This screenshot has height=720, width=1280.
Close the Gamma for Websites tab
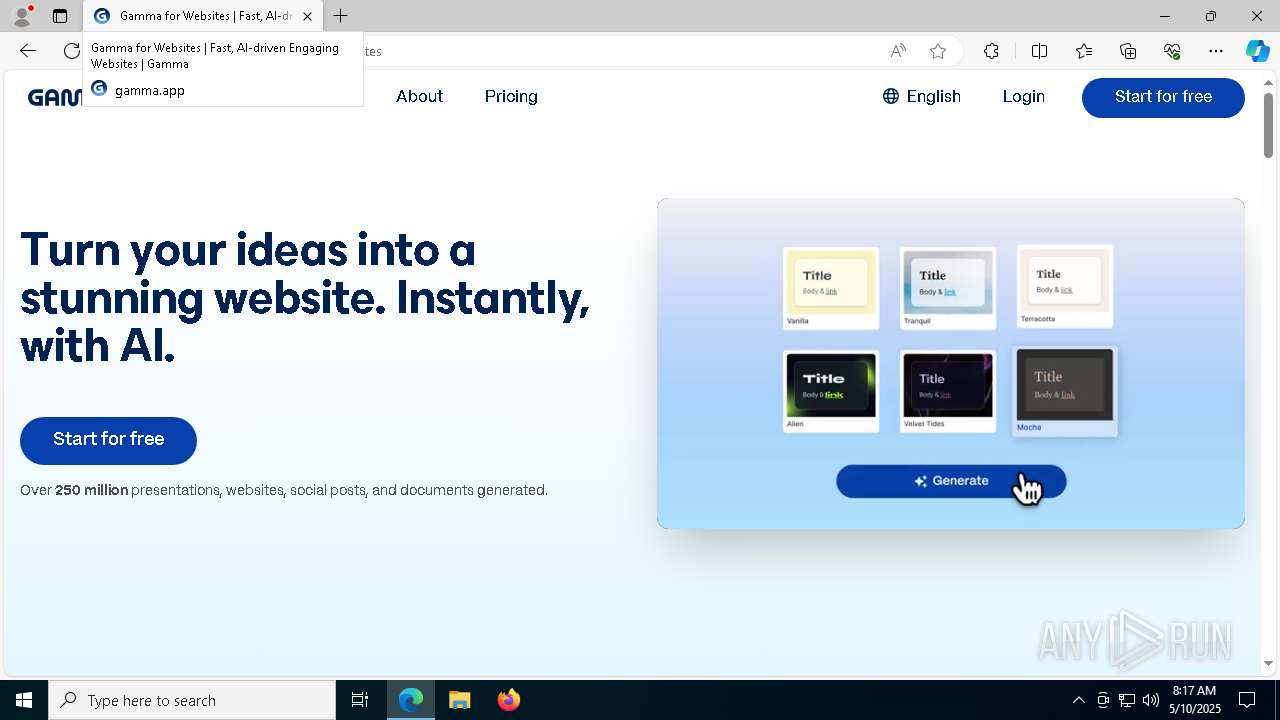pyautogui.click(x=307, y=16)
